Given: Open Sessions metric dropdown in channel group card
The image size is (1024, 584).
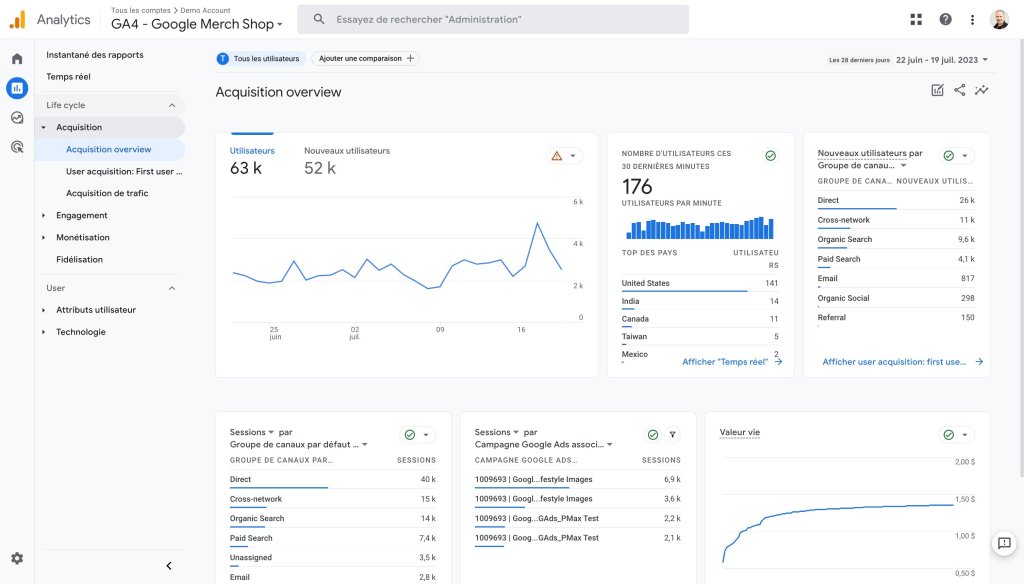Looking at the screenshot, I should [x=252, y=432].
